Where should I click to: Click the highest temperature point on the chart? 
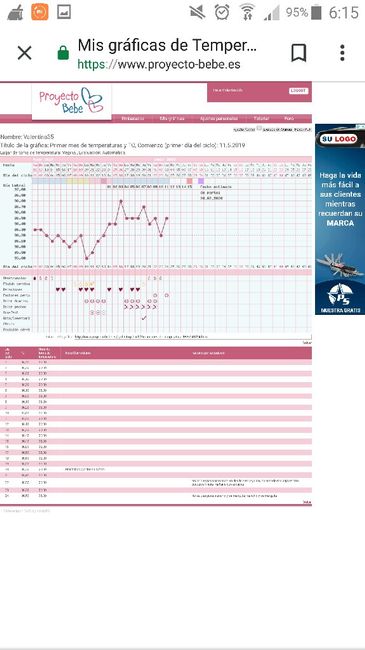(121, 201)
